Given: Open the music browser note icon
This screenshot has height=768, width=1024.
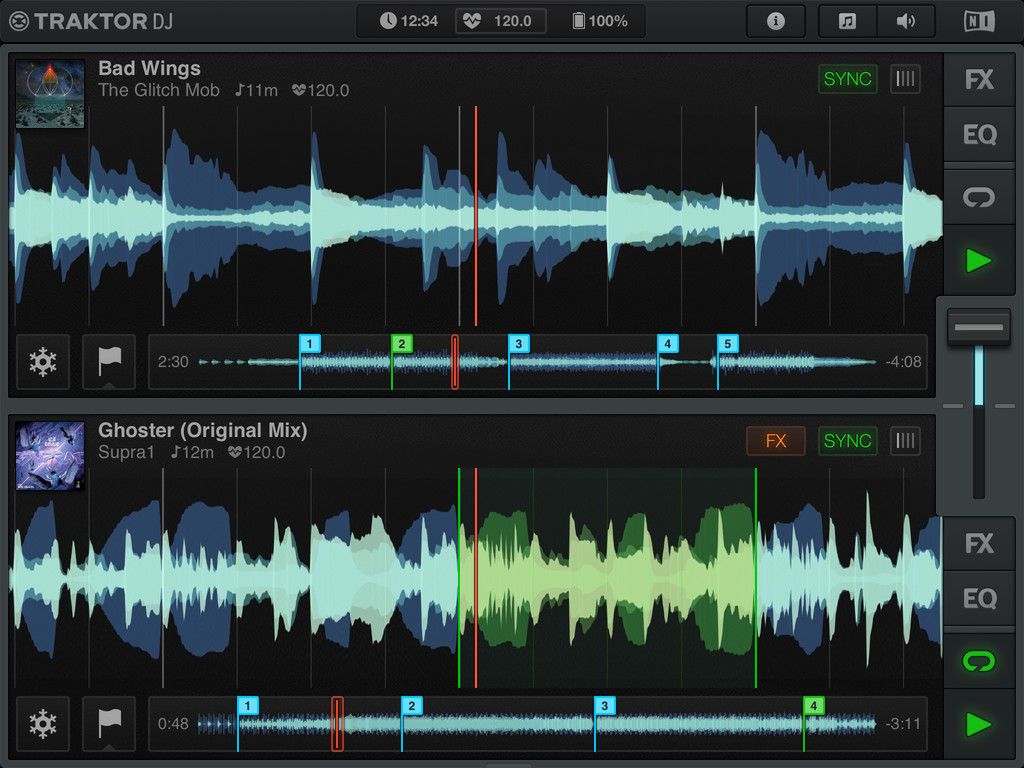Looking at the screenshot, I should click(x=847, y=22).
